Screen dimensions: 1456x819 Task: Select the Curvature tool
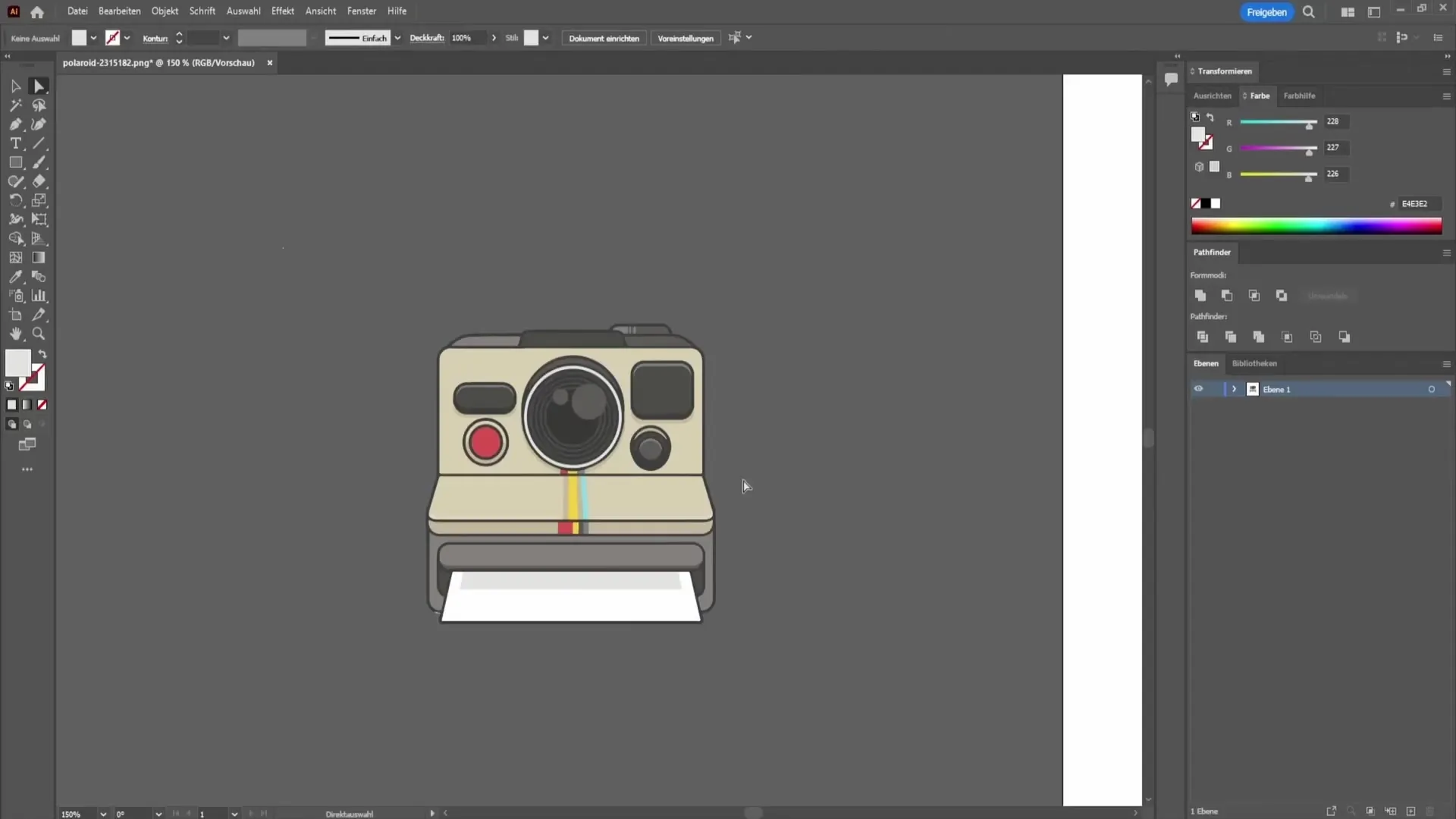pyautogui.click(x=39, y=124)
